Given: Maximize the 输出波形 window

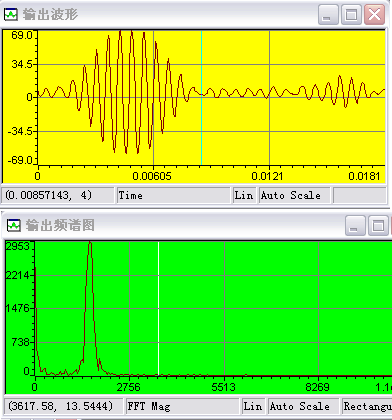Looking at the screenshot, I should [351, 15].
